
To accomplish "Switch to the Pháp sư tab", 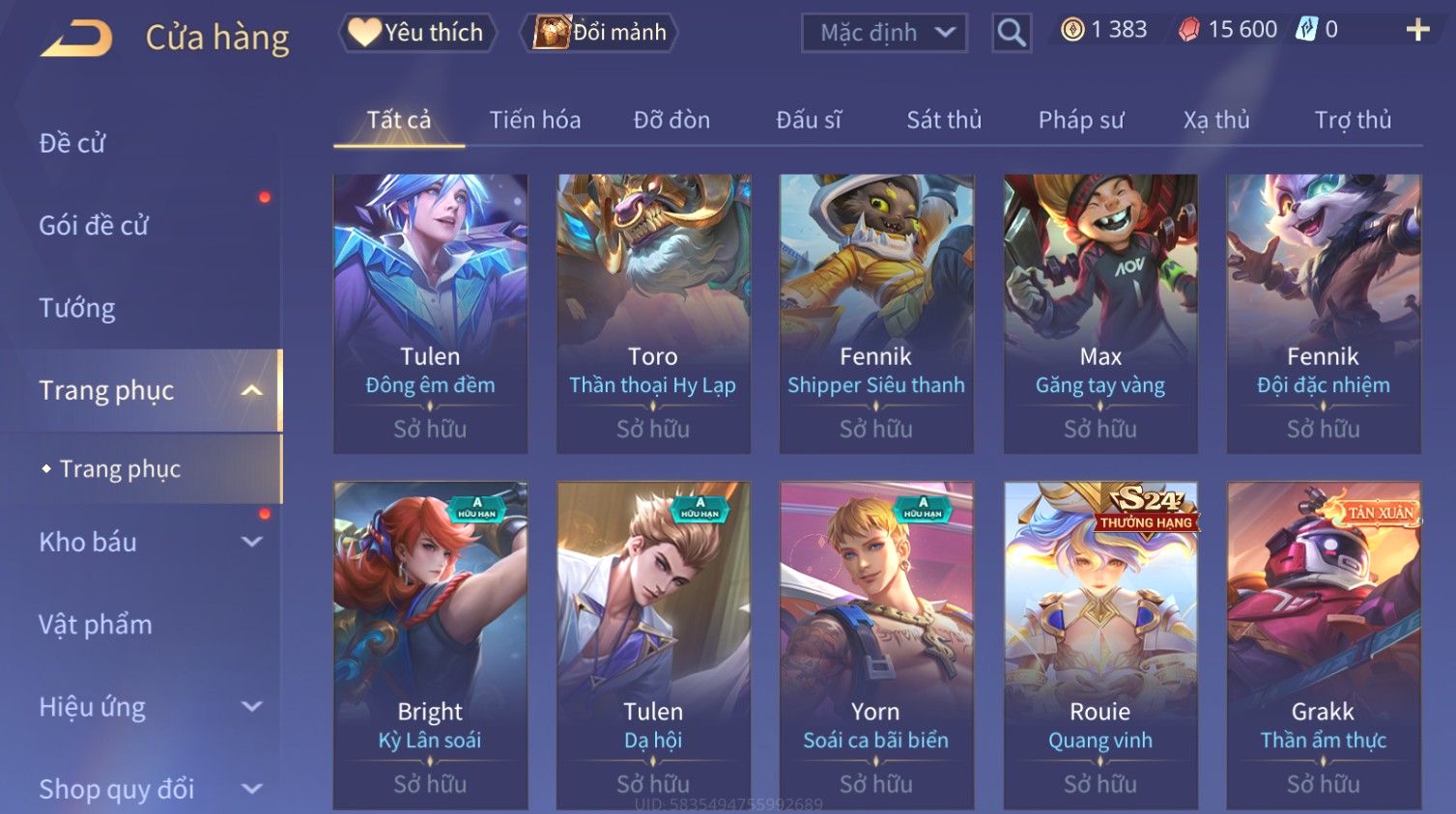I will tap(1081, 120).
